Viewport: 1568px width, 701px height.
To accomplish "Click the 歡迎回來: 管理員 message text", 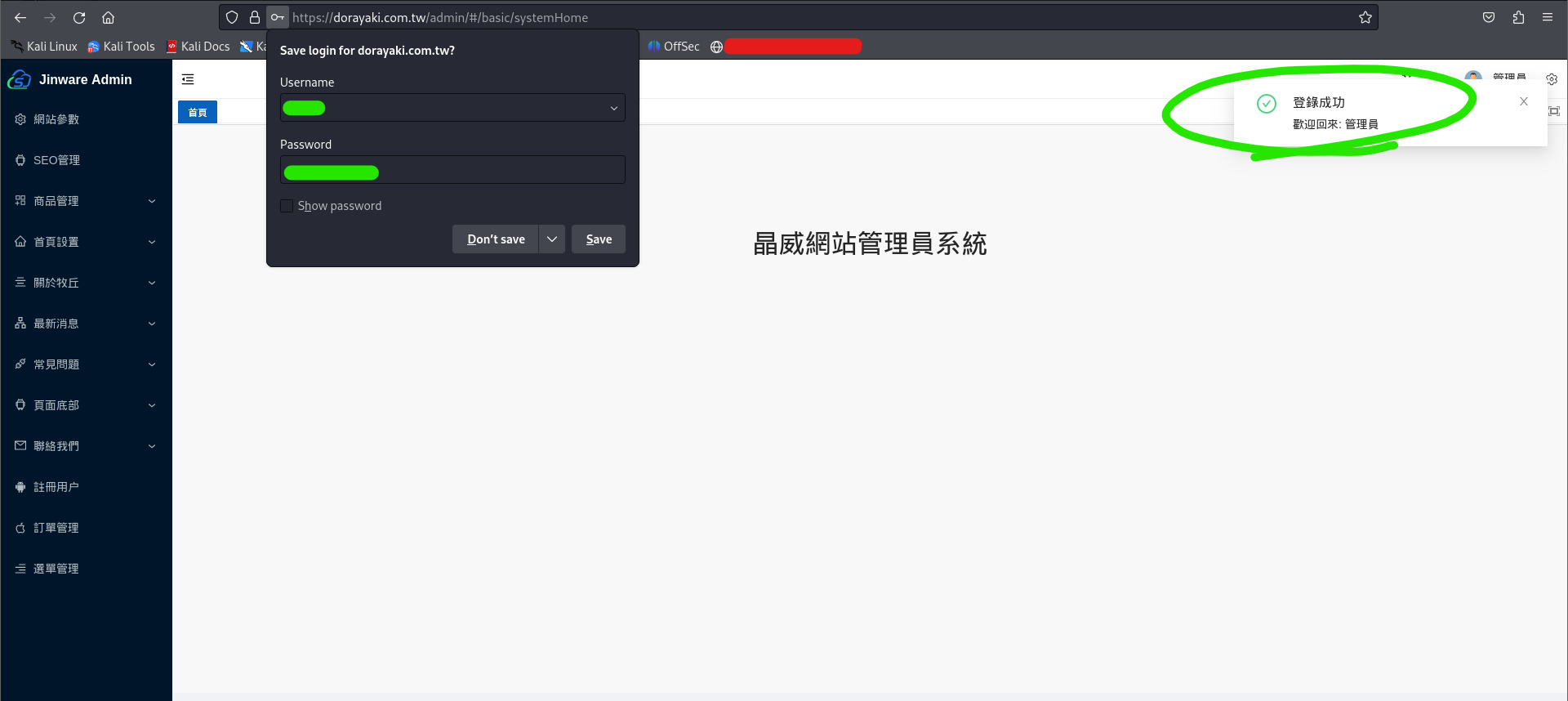I will (x=1335, y=124).
